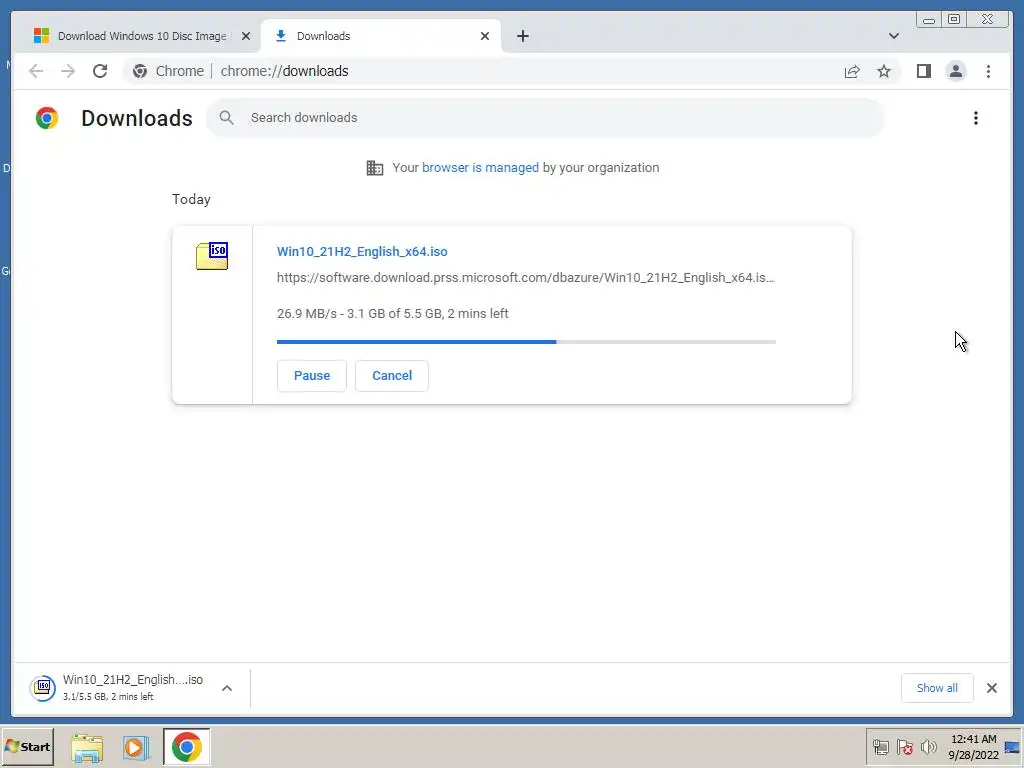Open the Win10_21H2_English_x64.iso file link

click(362, 251)
